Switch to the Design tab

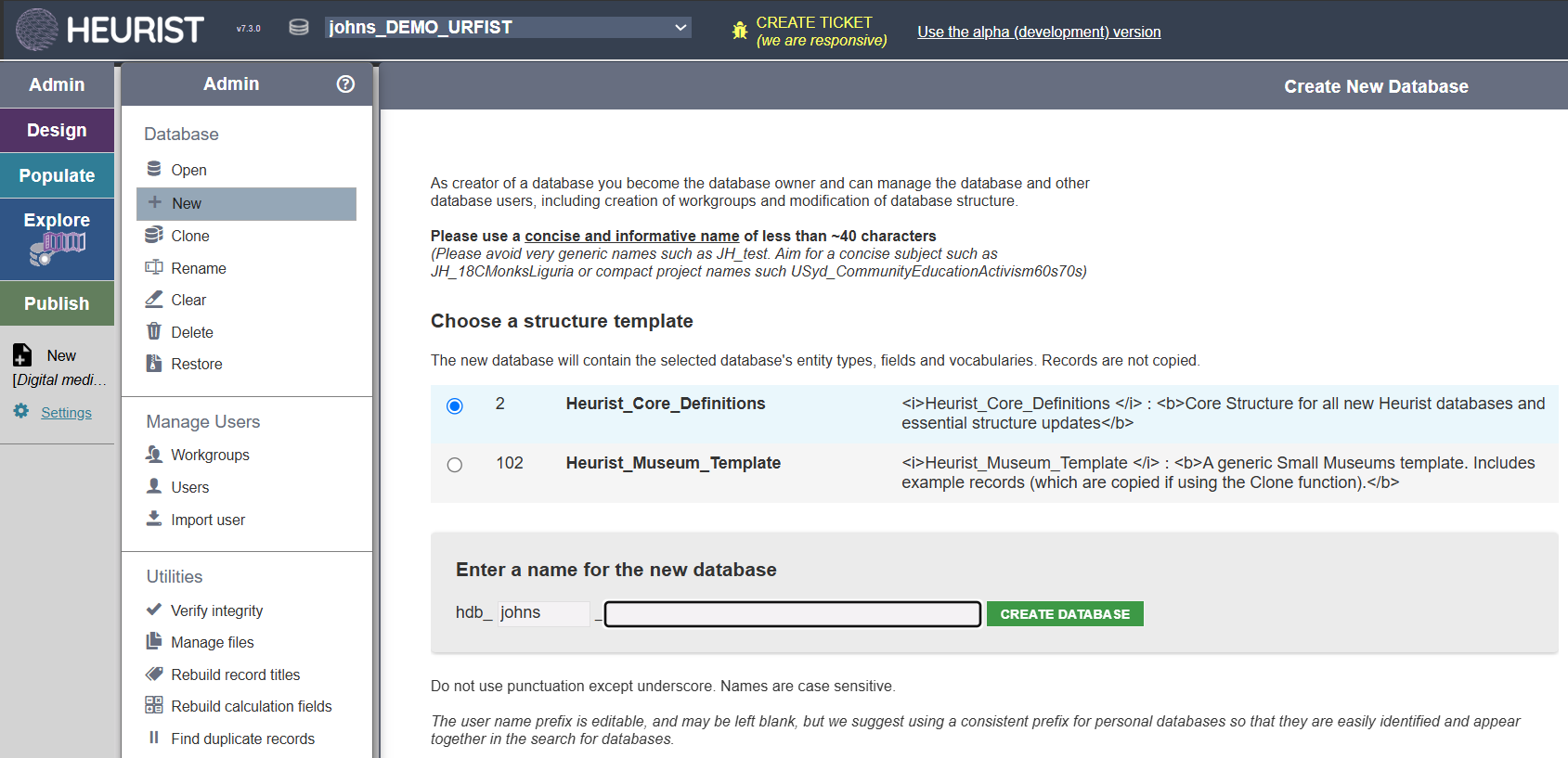tap(57, 130)
